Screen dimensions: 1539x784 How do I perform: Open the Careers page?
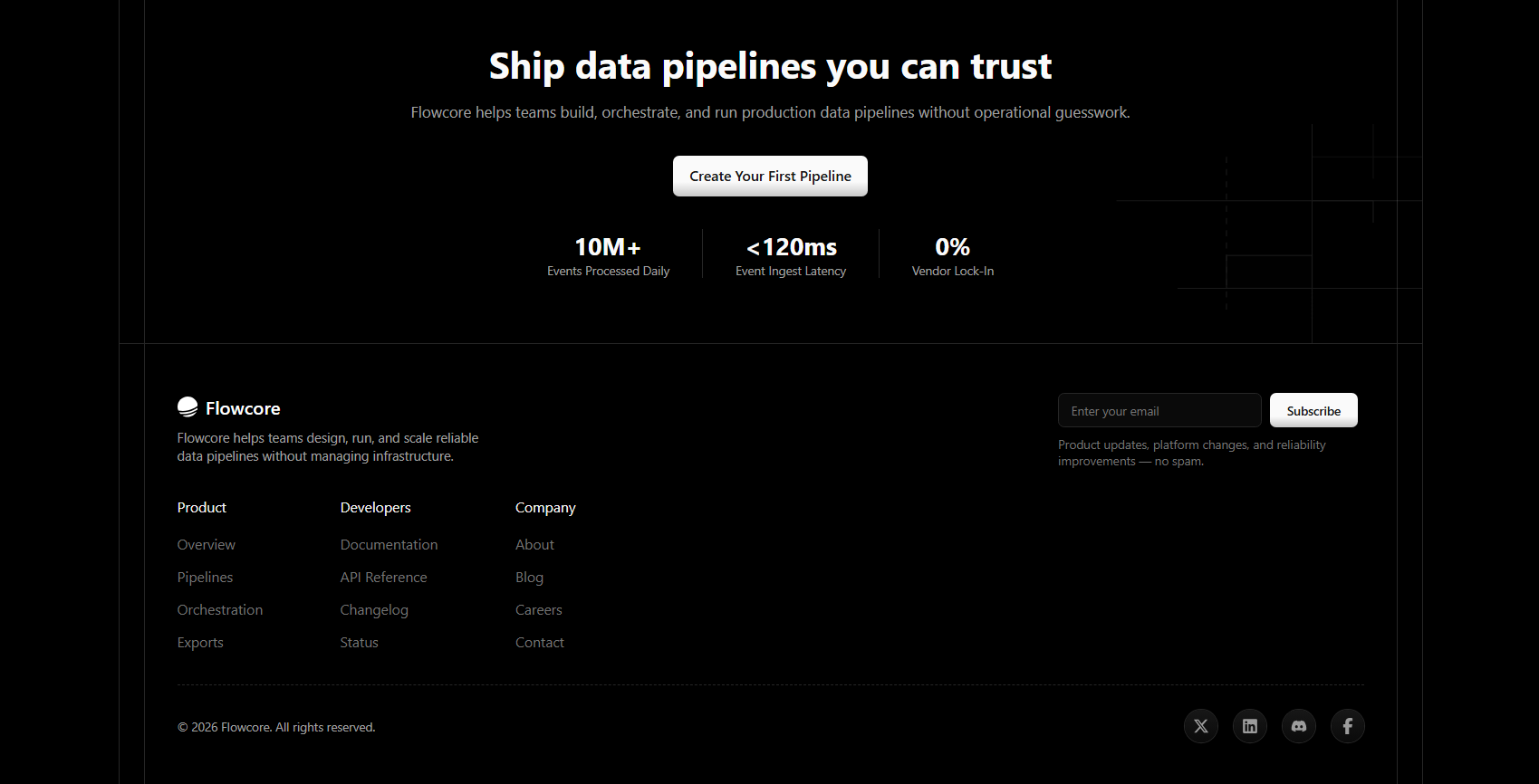pyautogui.click(x=538, y=609)
